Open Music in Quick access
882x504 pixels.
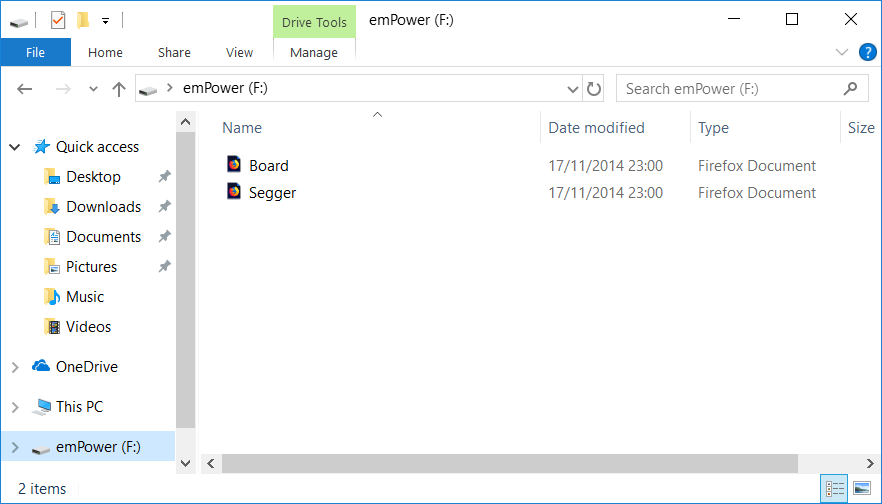(85, 296)
